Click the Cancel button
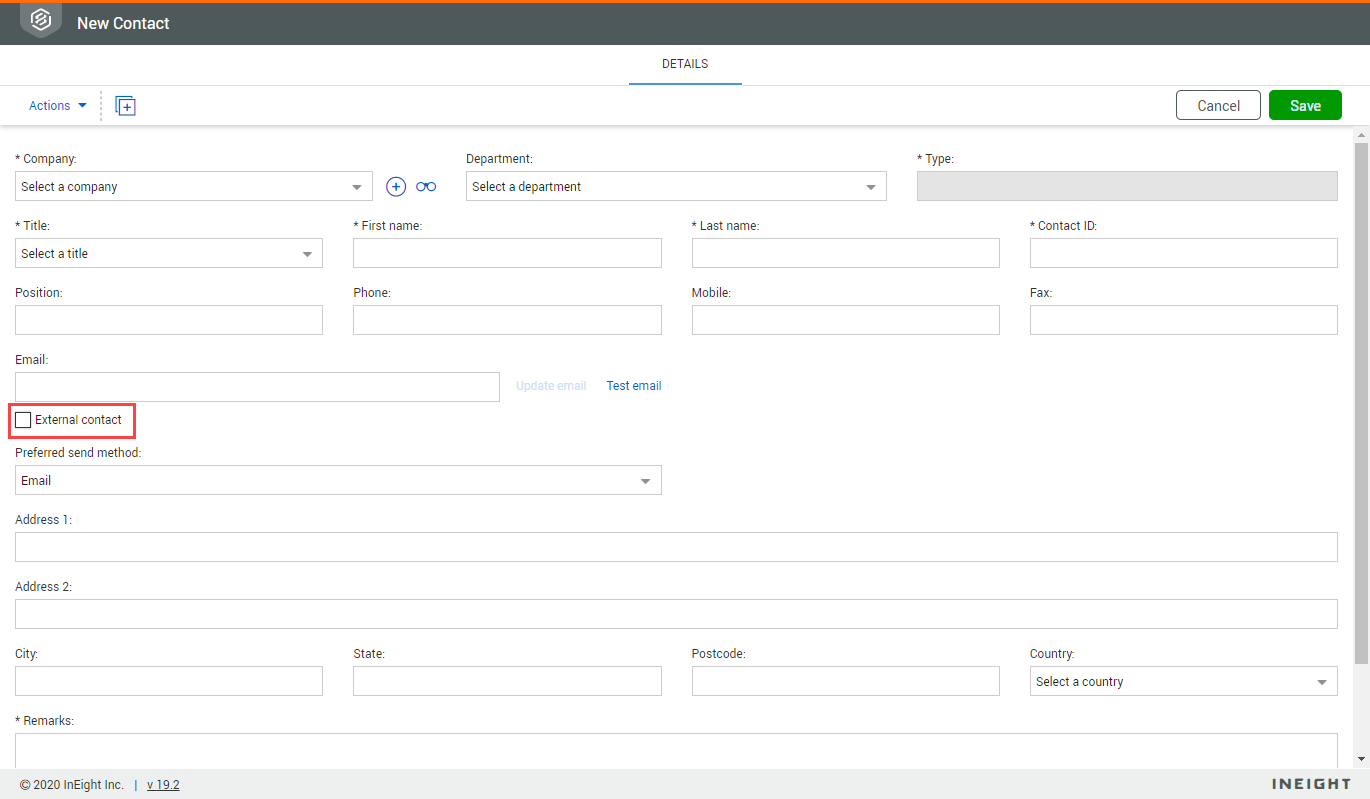1370x799 pixels. 1218,106
